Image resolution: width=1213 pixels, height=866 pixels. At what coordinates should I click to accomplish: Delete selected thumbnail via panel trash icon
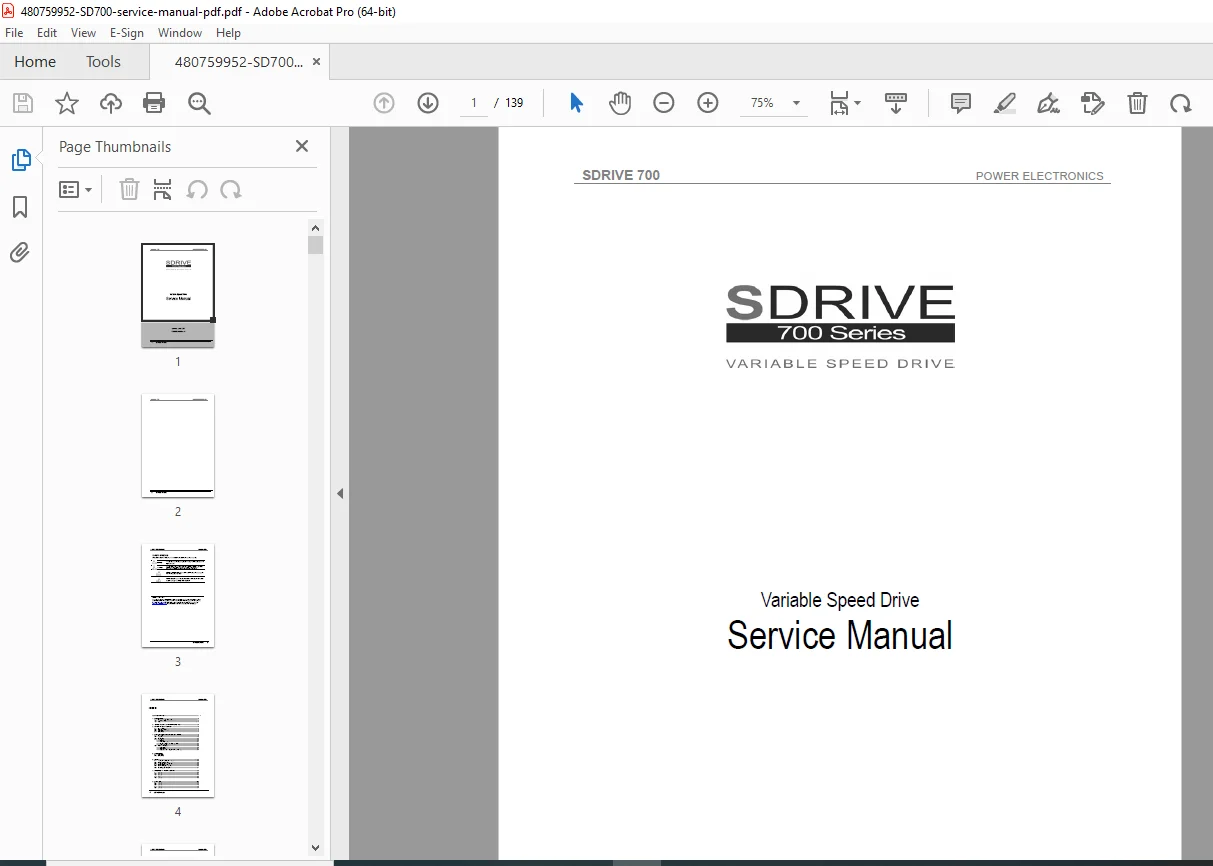pos(129,189)
